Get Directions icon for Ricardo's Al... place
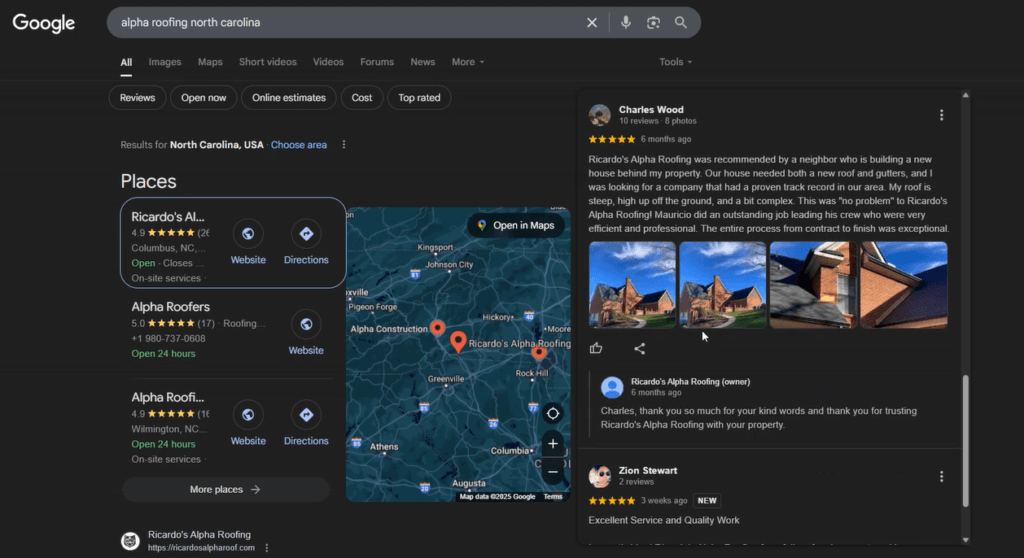Viewport: 1024px width, 558px height. pyautogui.click(x=306, y=234)
